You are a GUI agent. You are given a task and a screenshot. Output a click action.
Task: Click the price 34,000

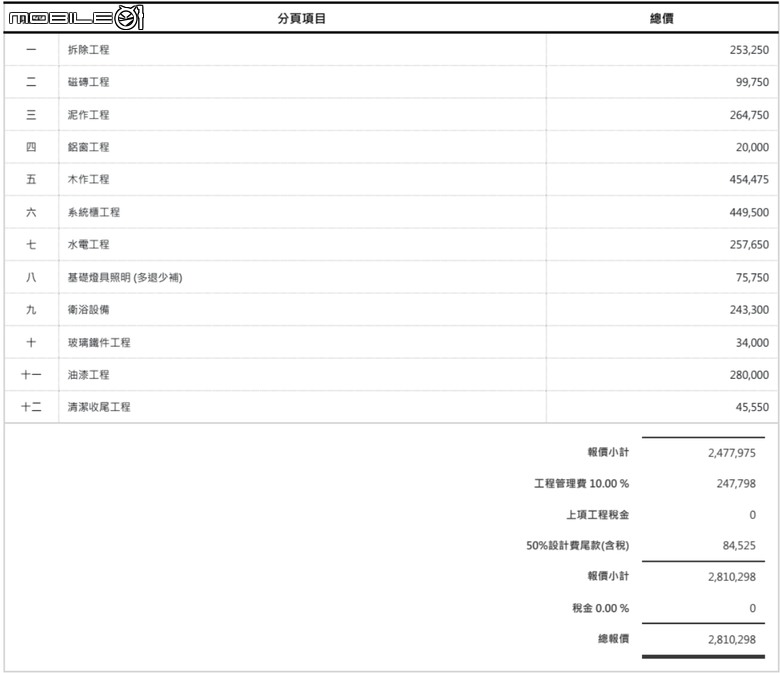coord(752,343)
